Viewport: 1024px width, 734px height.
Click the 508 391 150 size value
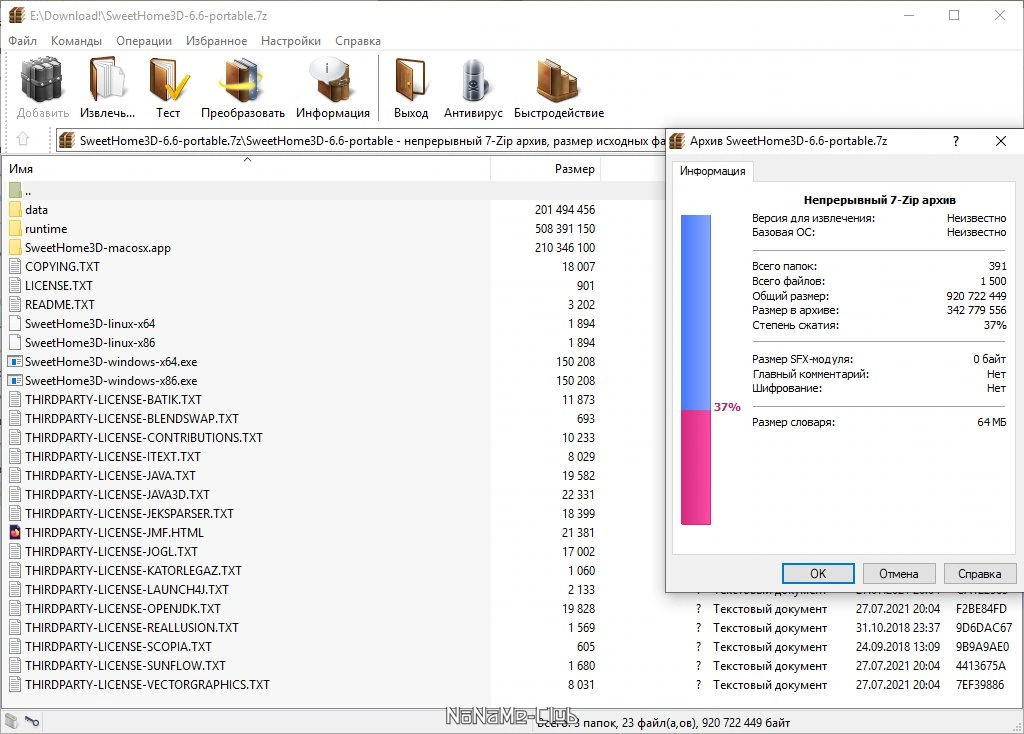click(x=565, y=229)
